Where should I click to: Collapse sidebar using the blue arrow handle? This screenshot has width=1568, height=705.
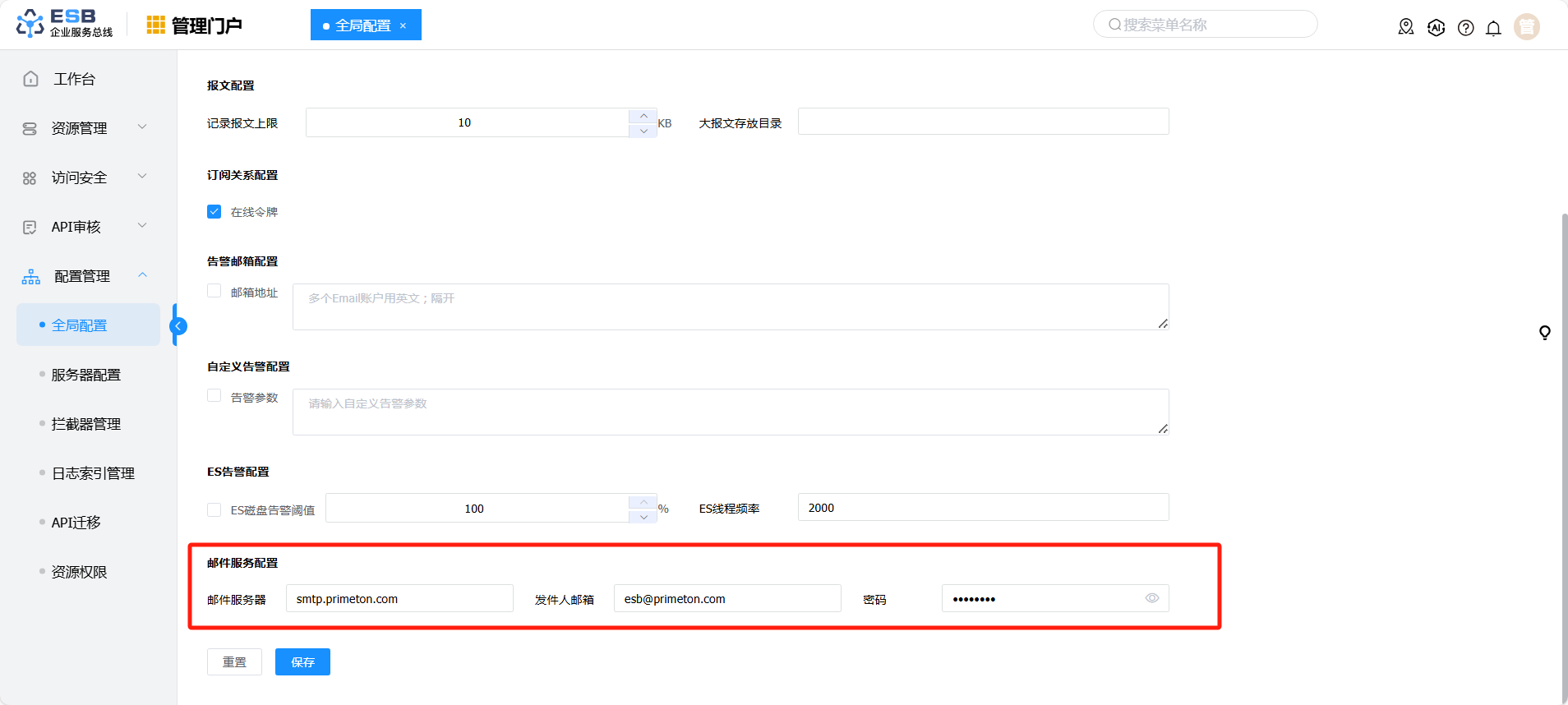click(x=178, y=326)
